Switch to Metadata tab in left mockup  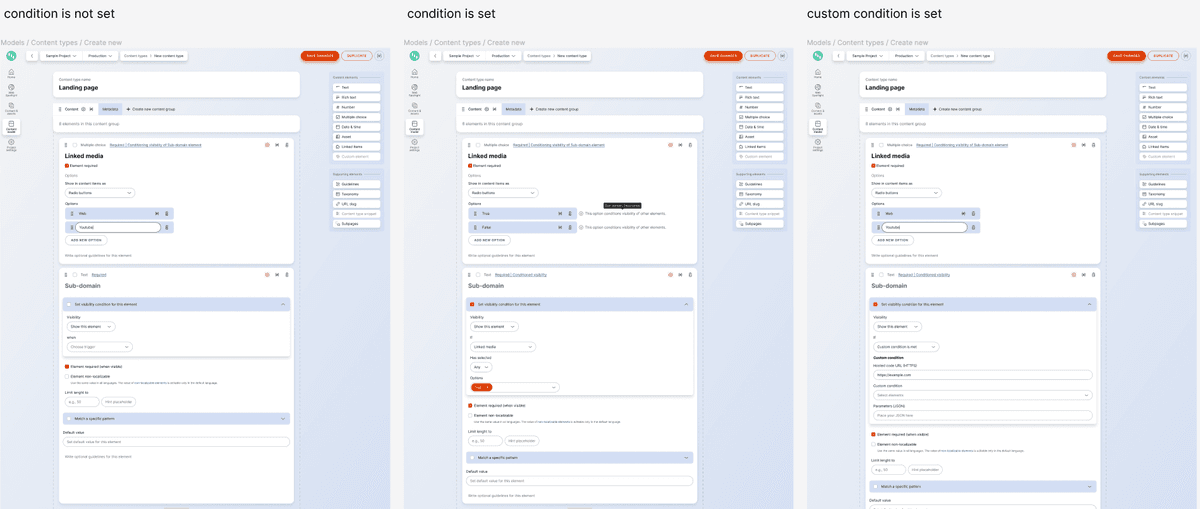coord(110,109)
